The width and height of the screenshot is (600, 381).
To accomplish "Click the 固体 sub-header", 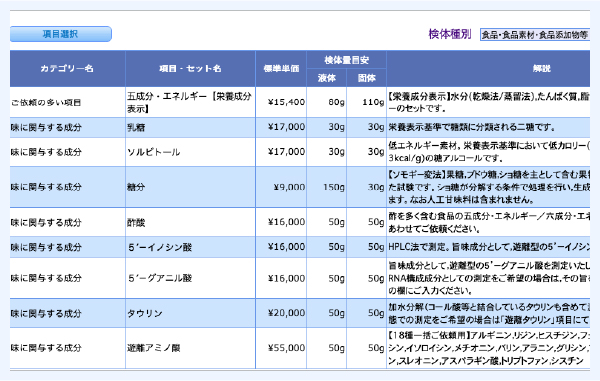I will [x=366, y=78].
